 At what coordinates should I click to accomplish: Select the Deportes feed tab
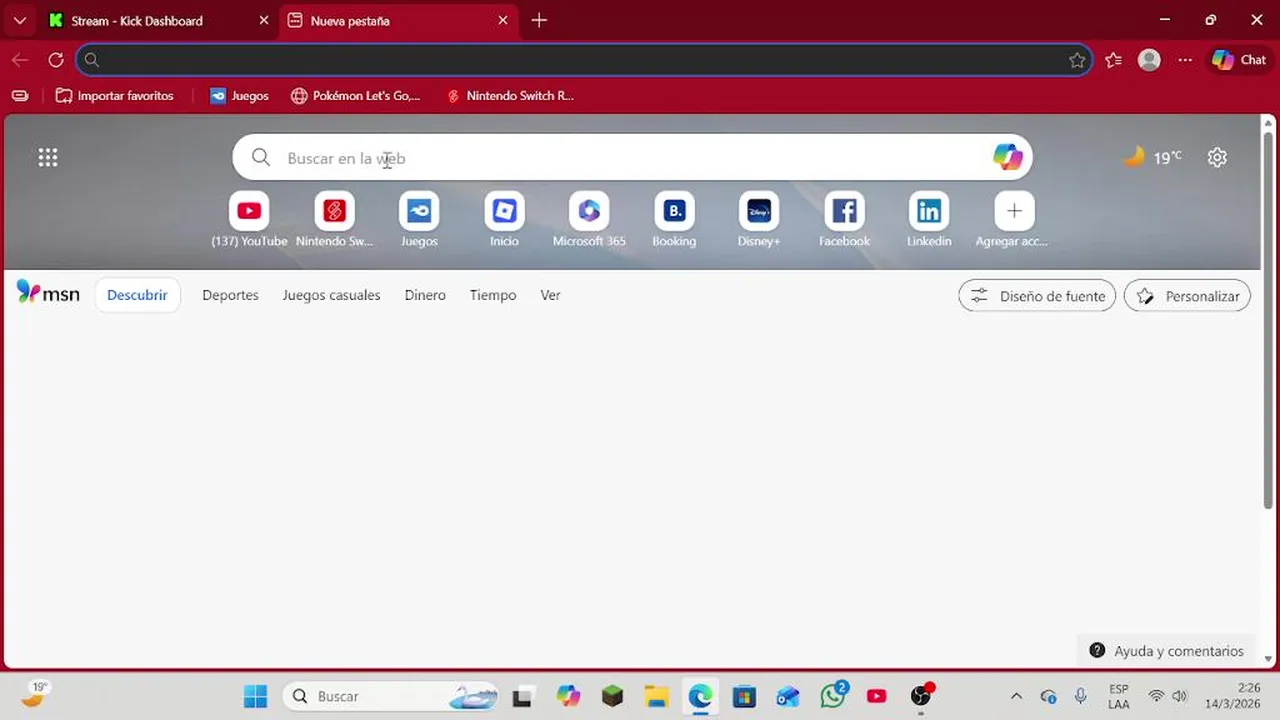pos(230,295)
